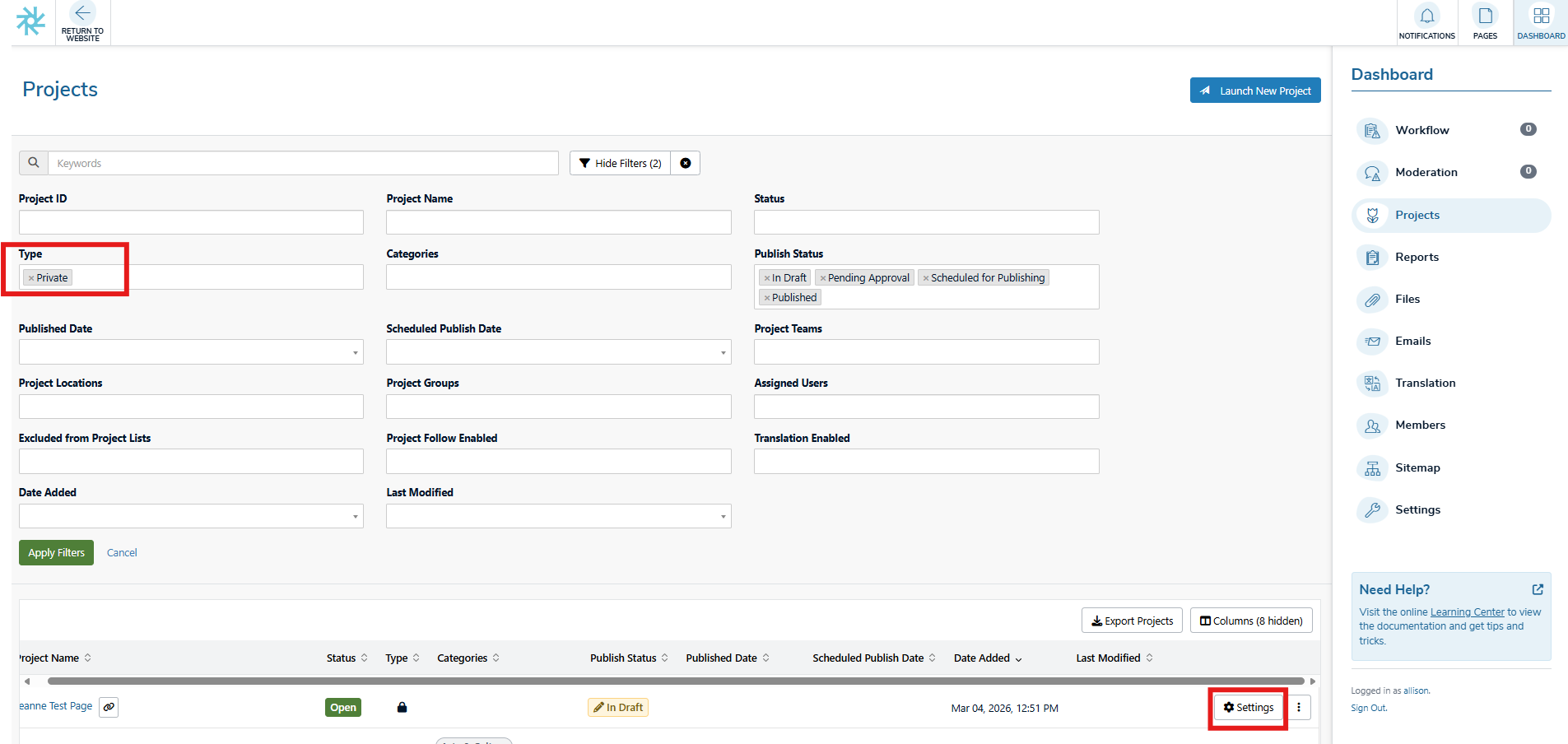1568x744 pixels.
Task: Select Reports from the Dashboard menu
Action: [x=1417, y=257]
